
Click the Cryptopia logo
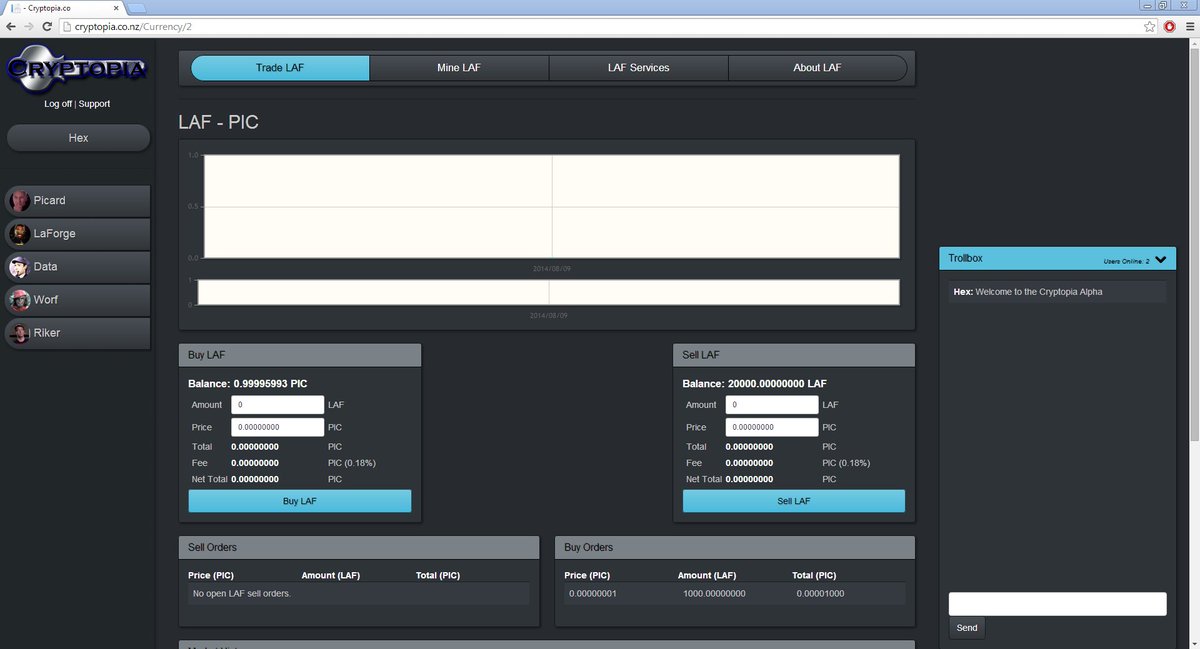click(76, 69)
